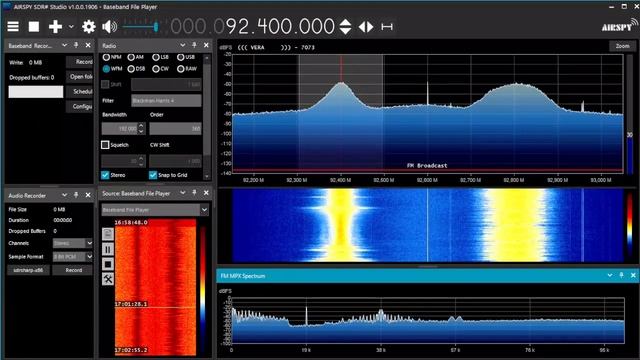This screenshot has height=360, width=640.
Task: Click Record in the Audio Recorder panel
Action: coord(73,270)
